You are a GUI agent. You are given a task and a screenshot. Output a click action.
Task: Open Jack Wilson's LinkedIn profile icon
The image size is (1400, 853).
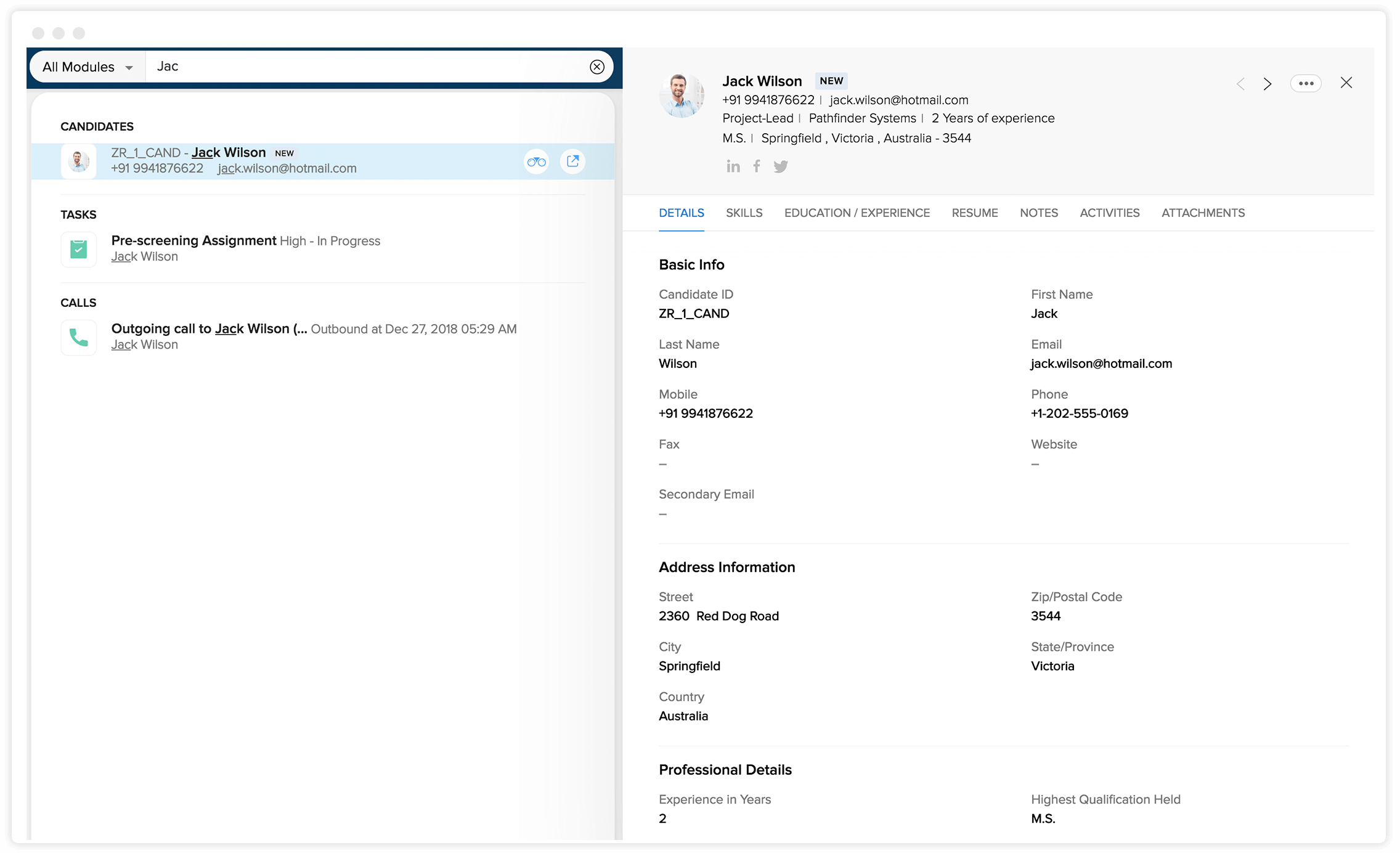[733, 166]
